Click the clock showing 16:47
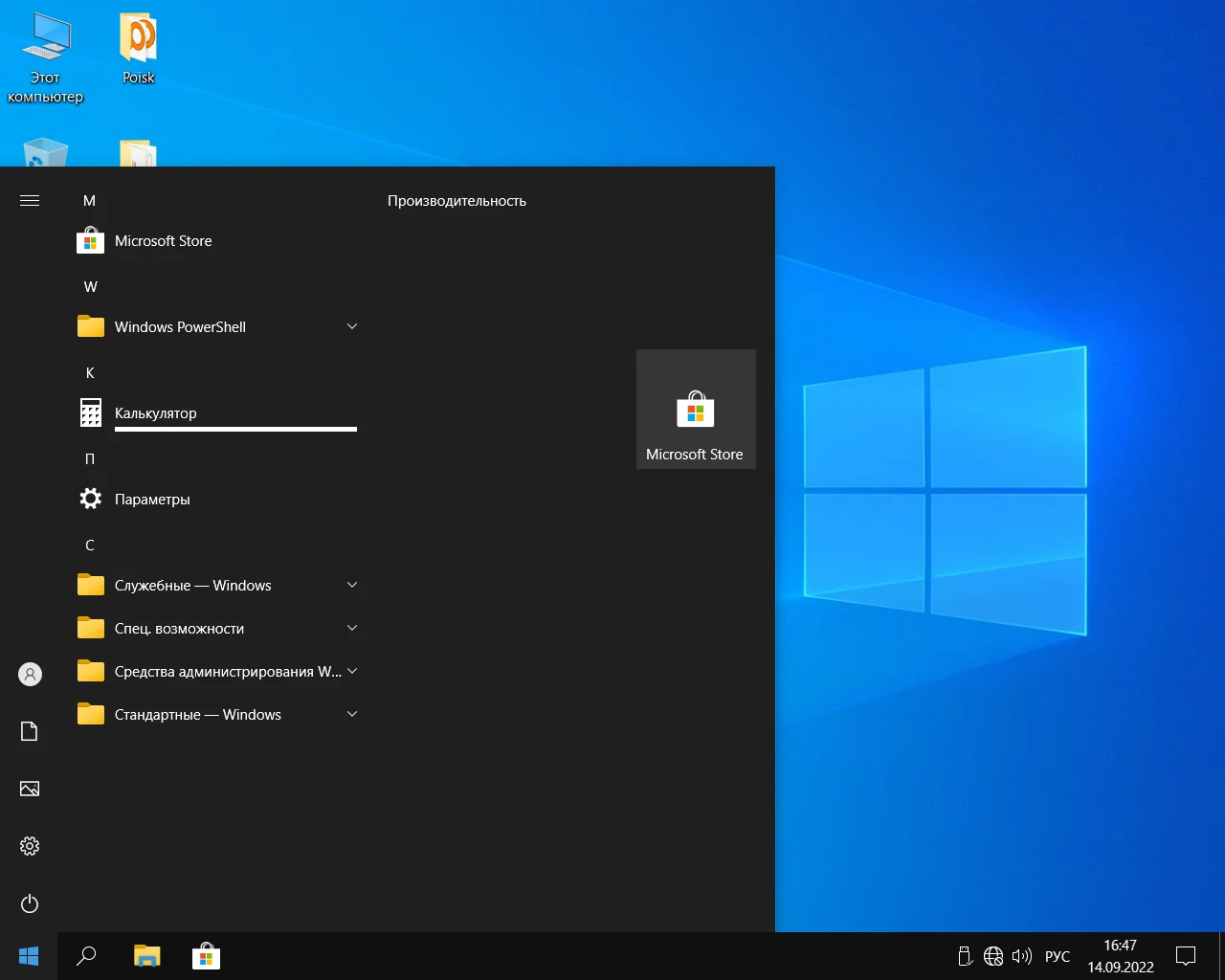1225x980 pixels. tap(1120, 947)
